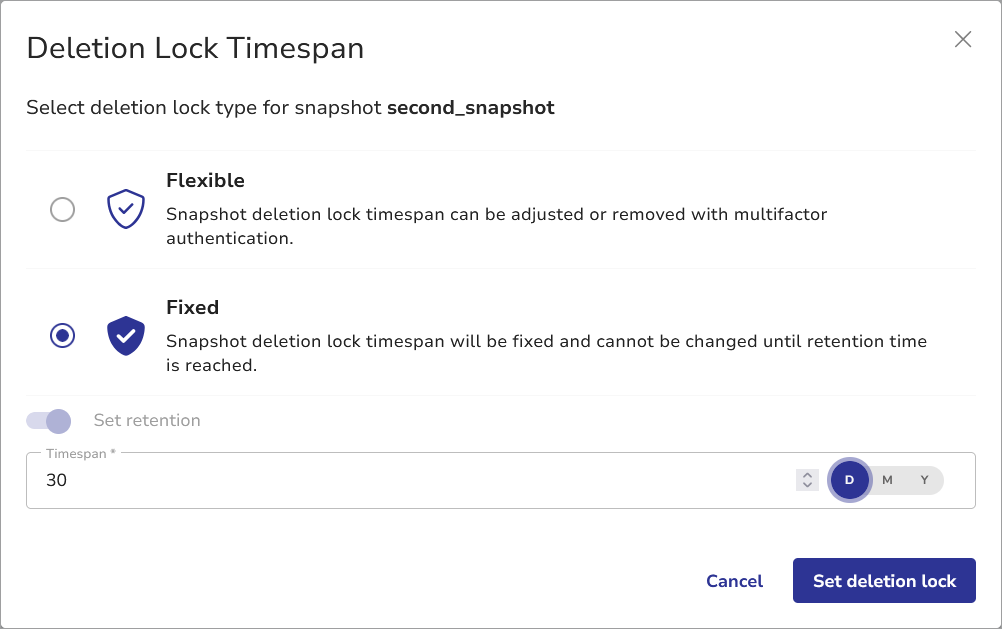Click the down arrow of the timespan stepper

coord(807,486)
